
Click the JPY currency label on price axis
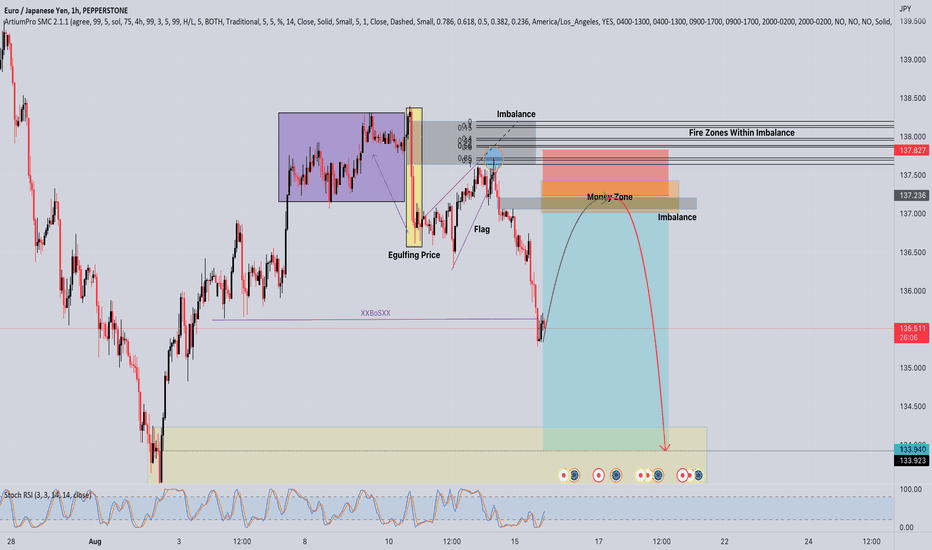point(905,8)
